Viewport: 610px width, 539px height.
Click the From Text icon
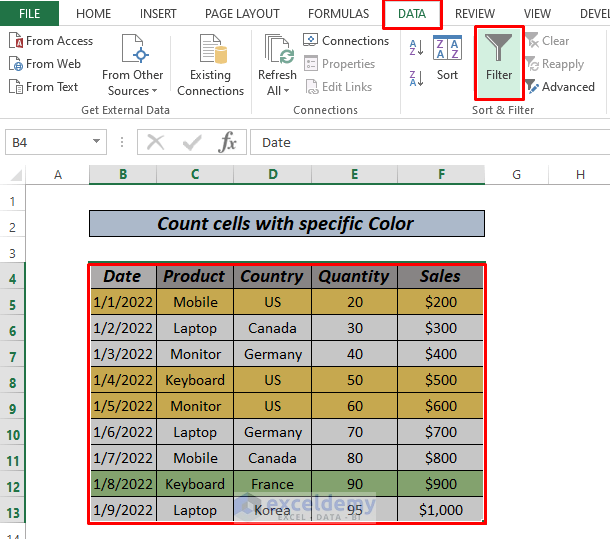click(x=15, y=87)
